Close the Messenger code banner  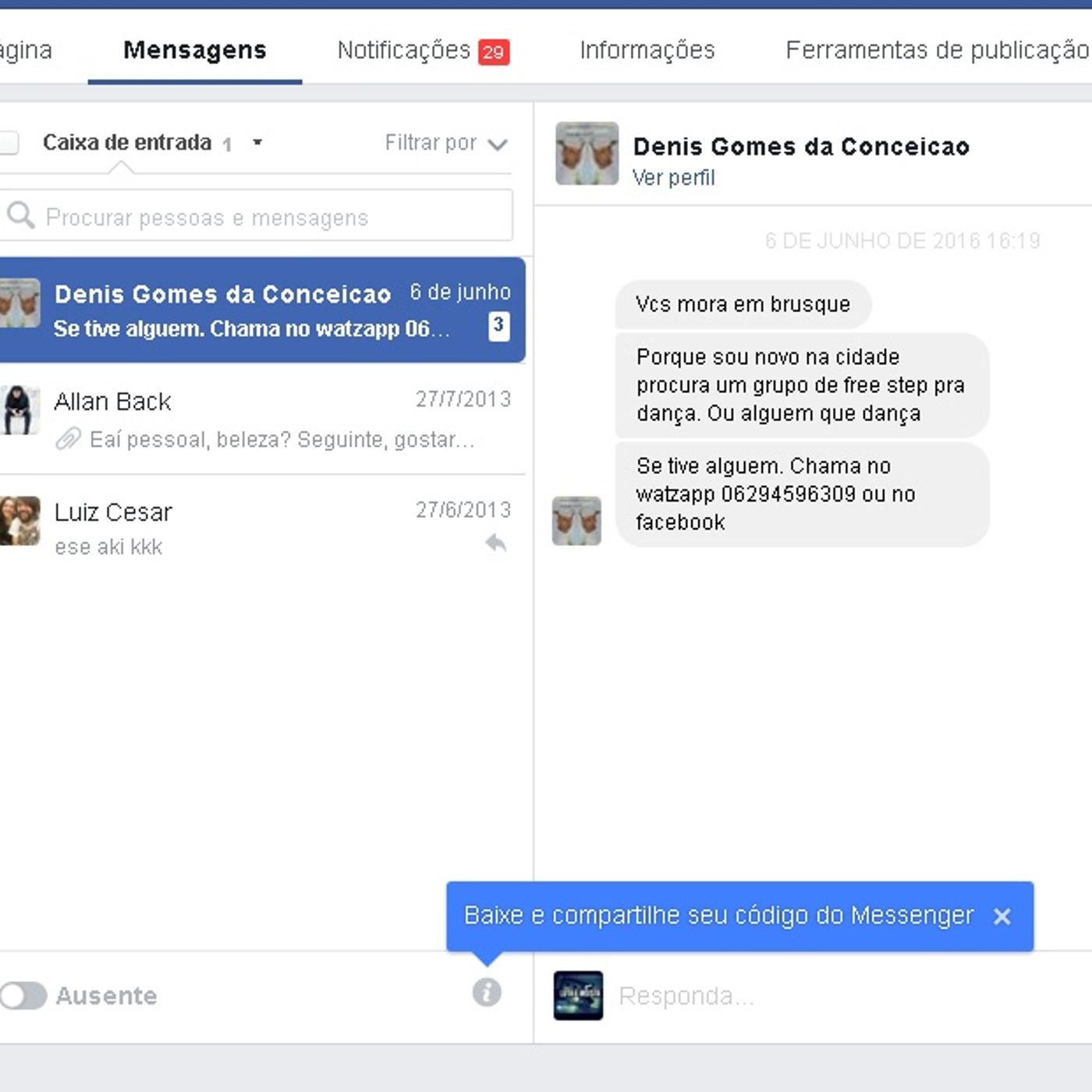tap(1002, 916)
